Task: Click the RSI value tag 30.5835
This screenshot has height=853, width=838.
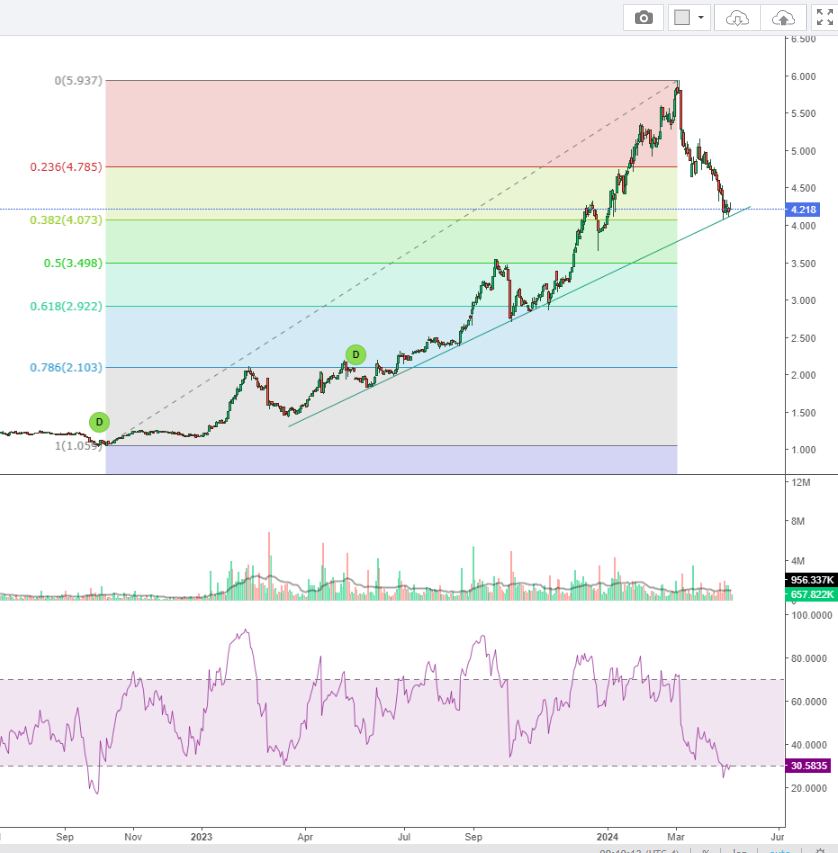Action: (x=808, y=766)
